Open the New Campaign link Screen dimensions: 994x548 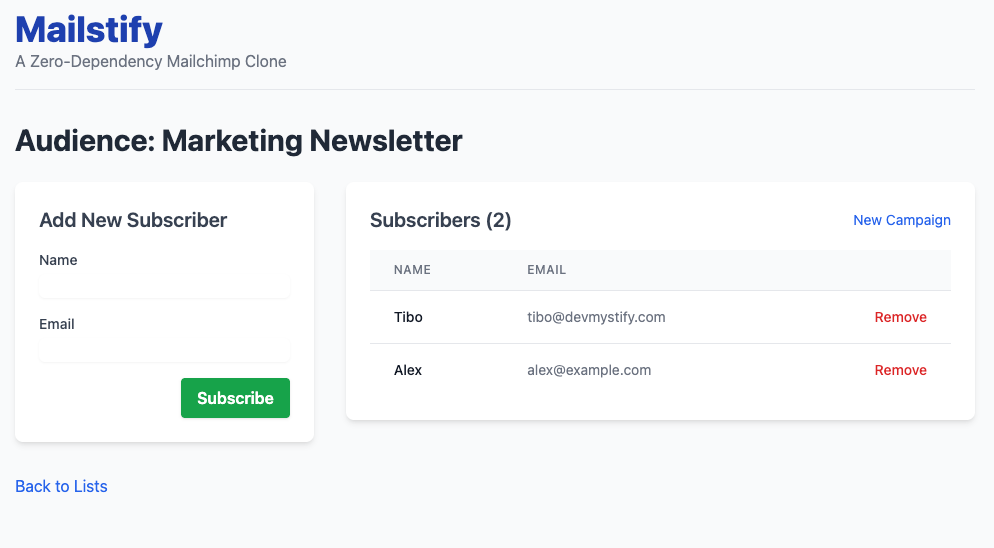pyautogui.click(x=901, y=220)
